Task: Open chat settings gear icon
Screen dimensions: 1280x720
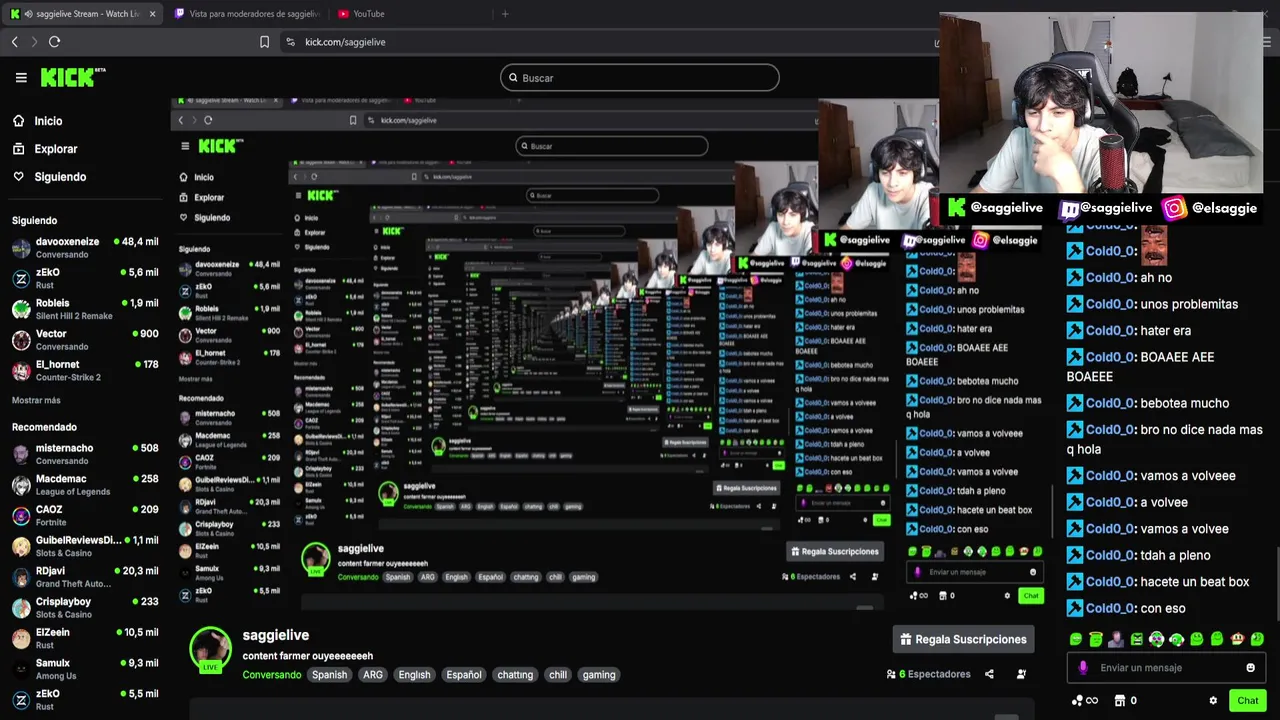Action: pyautogui.click(x=1213, y=701)
